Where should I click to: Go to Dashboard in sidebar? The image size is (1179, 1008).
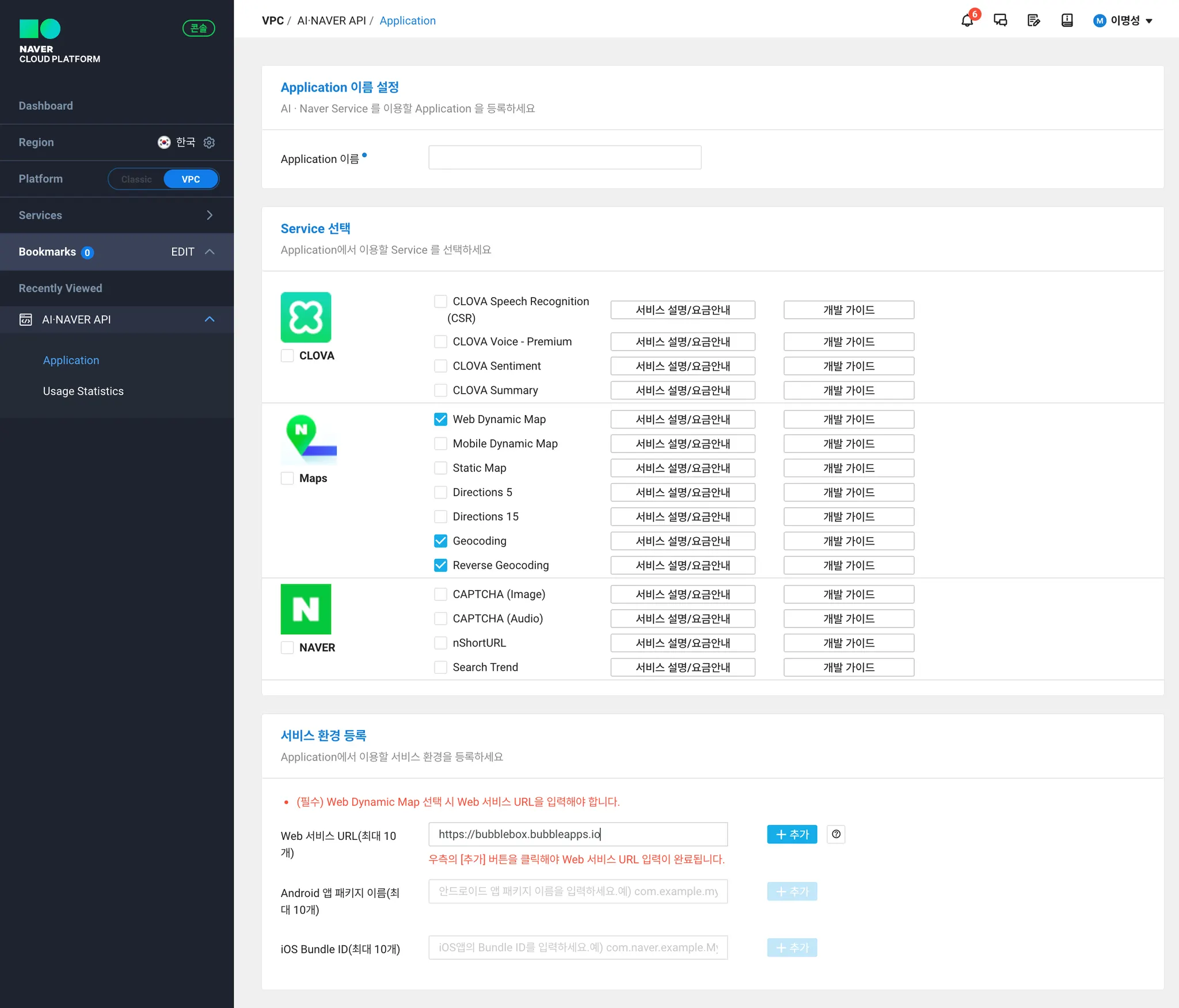45,106
